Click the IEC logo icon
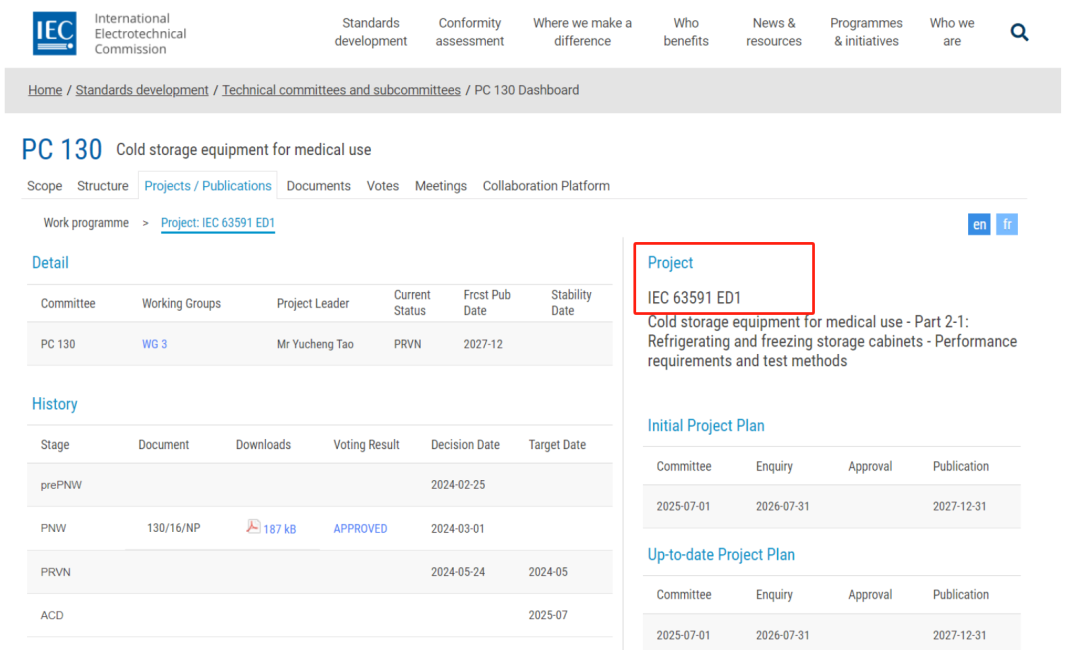 click(x=54, y=33)
